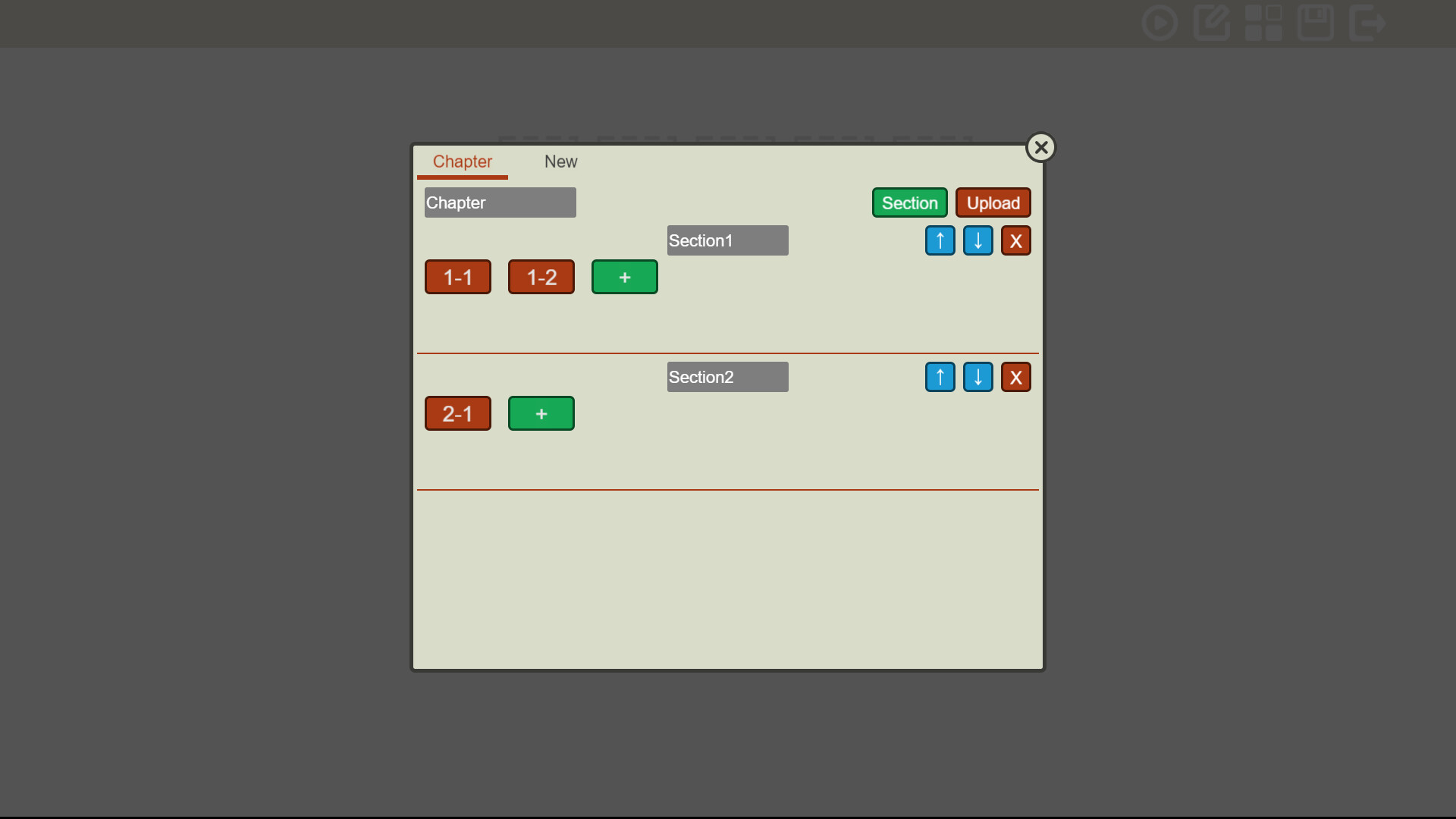Switch to the Chapter tab

coord(463,162)
